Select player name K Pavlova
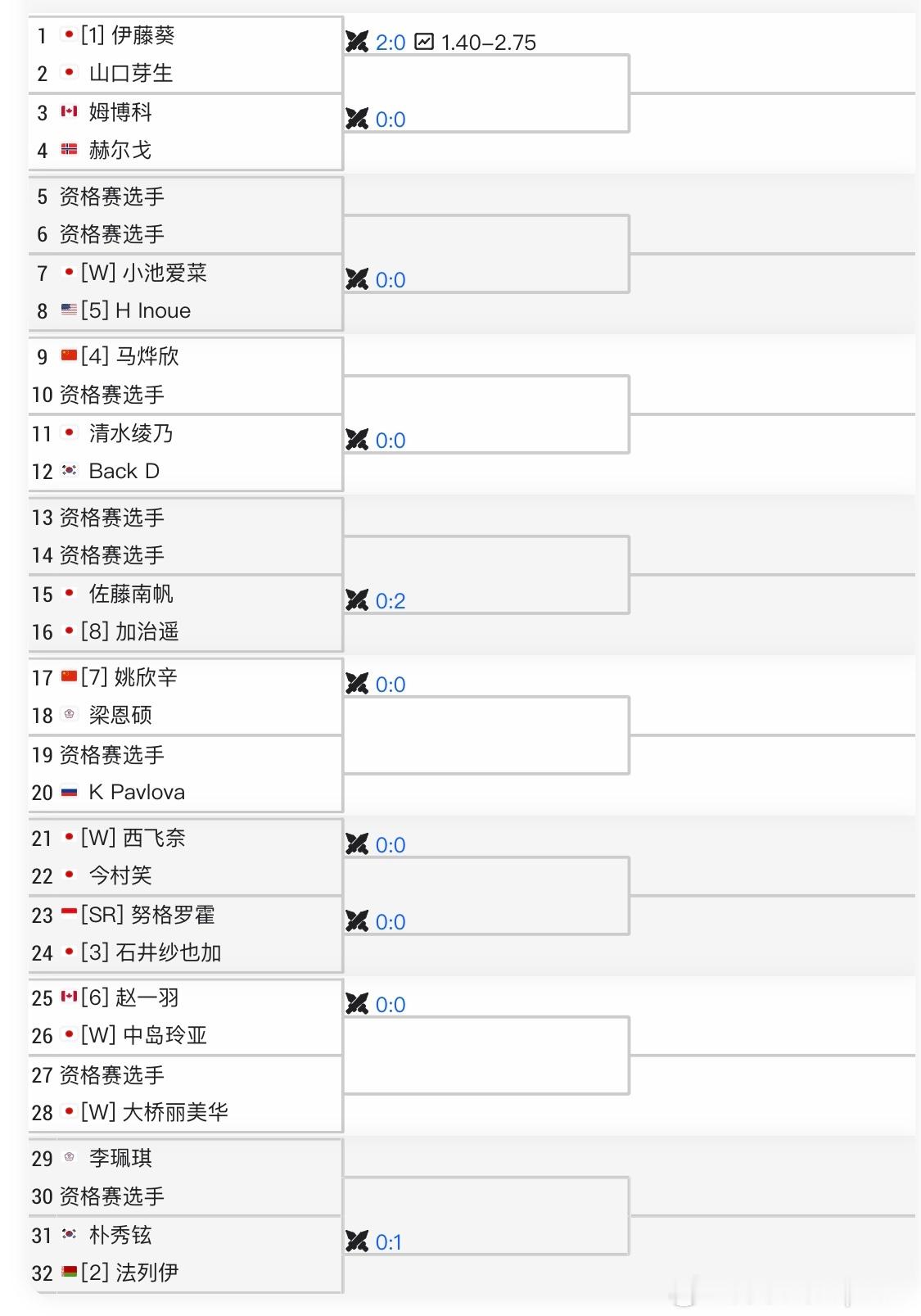The width and height of the screenshot is (921, 1316). (x=137, y=792)
